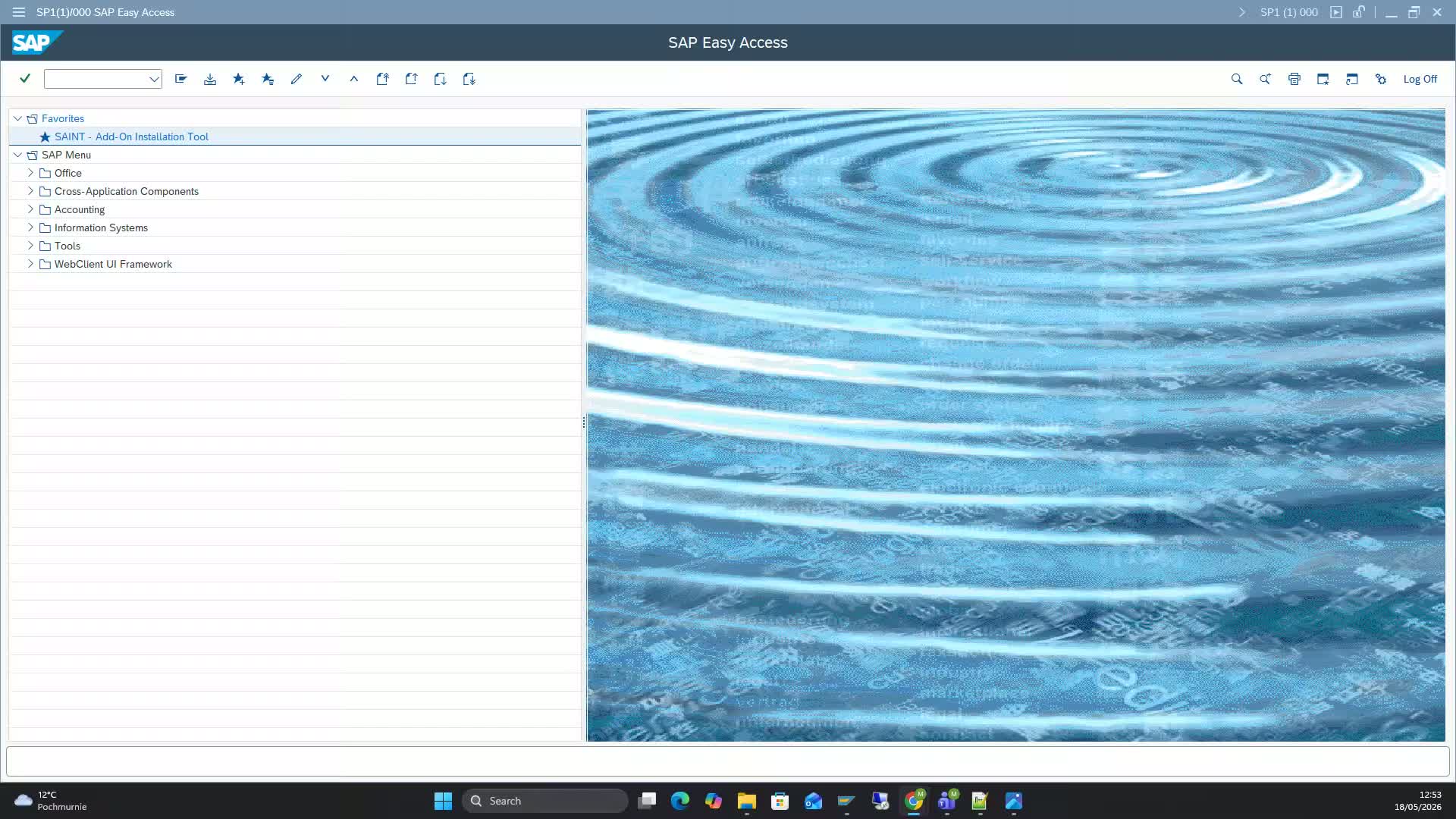Viewport: 1456px width, 819px height.
Task: Click the Log Off button
Action: pos(1420,79)
